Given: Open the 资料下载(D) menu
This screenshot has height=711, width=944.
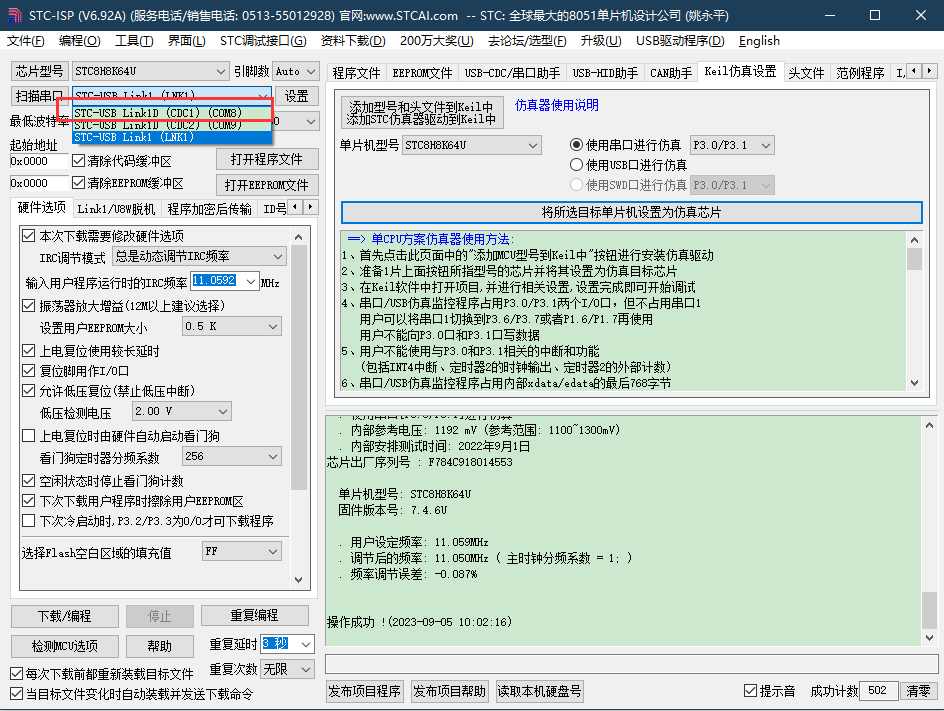Looking at the screenshot, I should [353, 41].
